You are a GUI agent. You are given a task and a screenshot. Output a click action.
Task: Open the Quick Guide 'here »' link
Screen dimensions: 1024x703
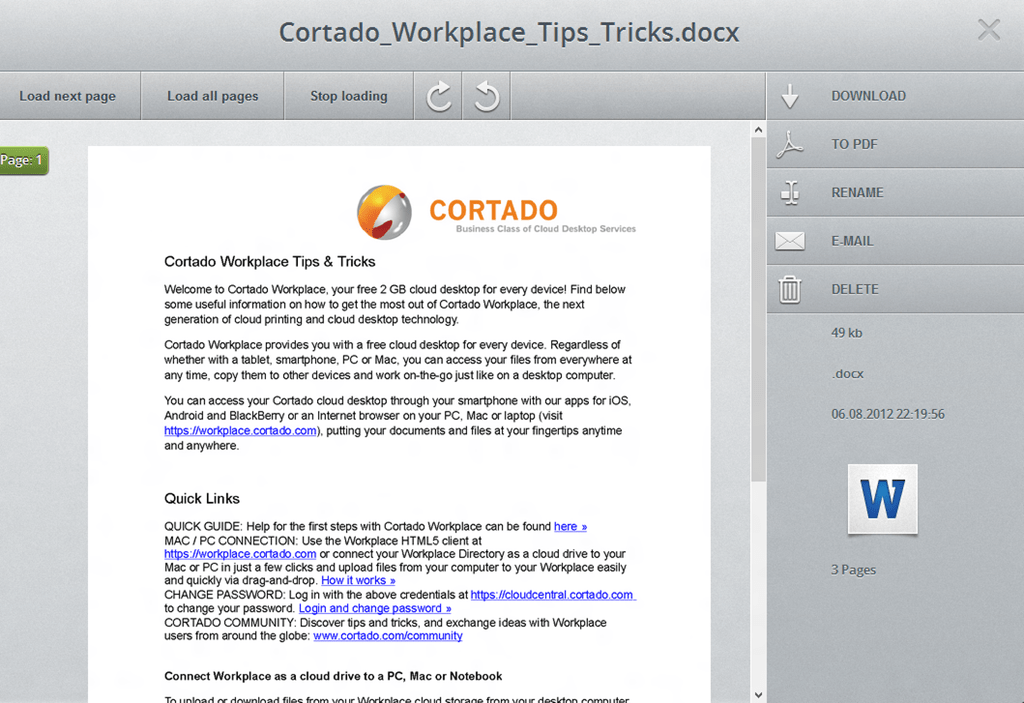(570, 527)
